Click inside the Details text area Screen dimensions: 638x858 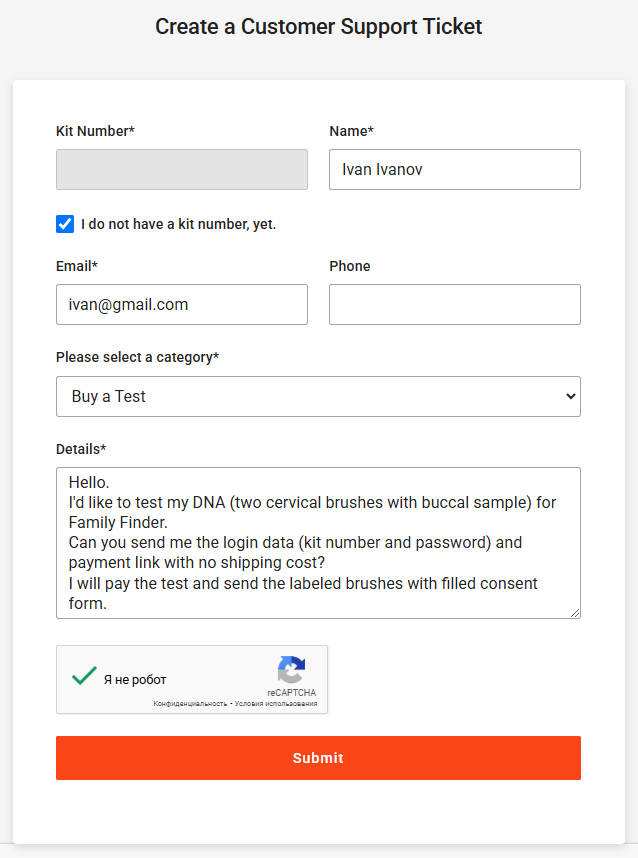coord(318,543)
